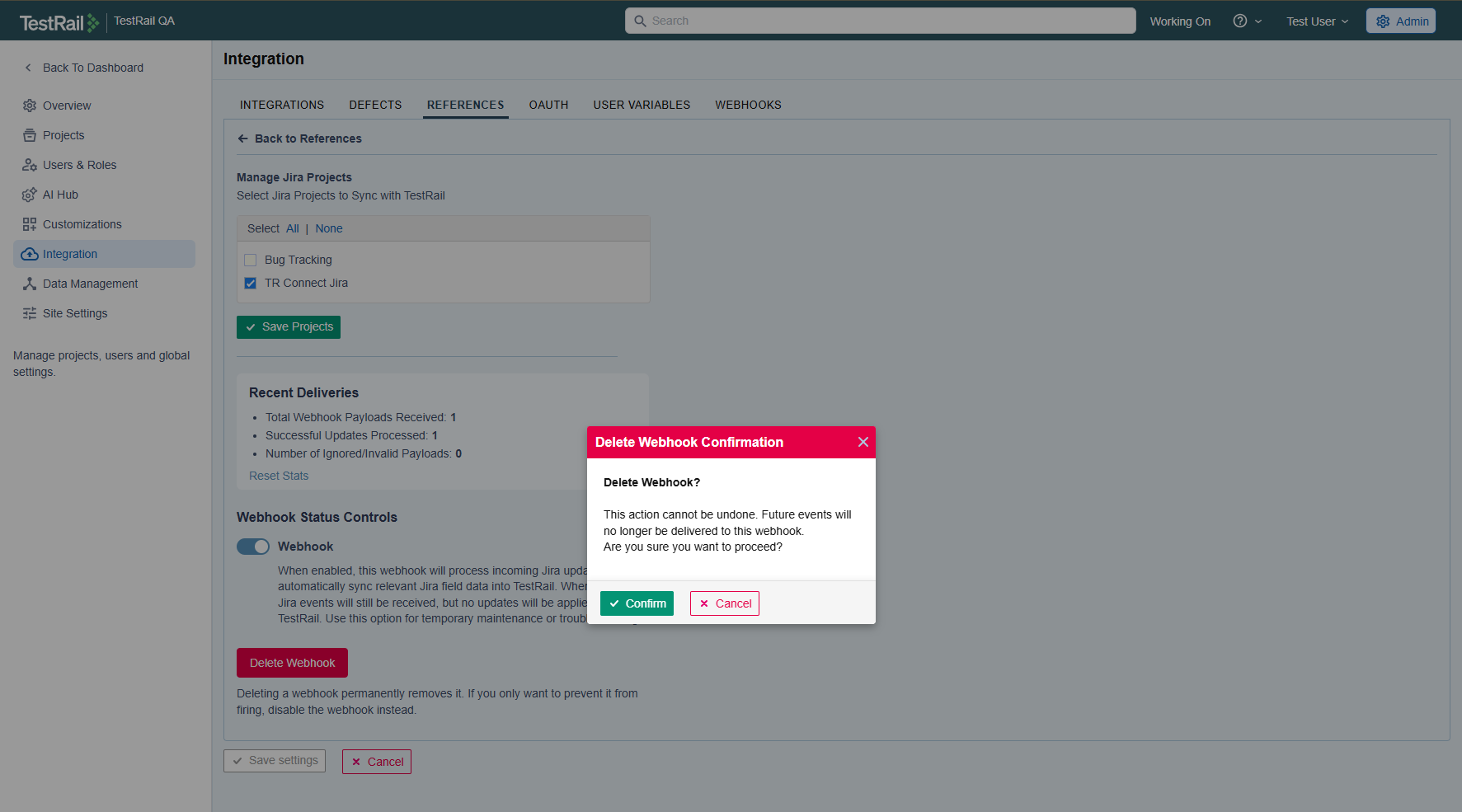
Task: Click 'Successful Updates Processed: 1' text
Action: pos(351,435)
